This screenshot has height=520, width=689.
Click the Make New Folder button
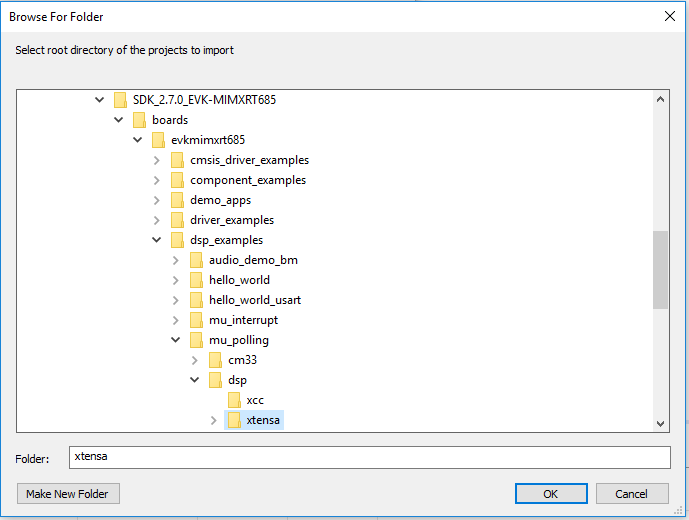point(68,494)
